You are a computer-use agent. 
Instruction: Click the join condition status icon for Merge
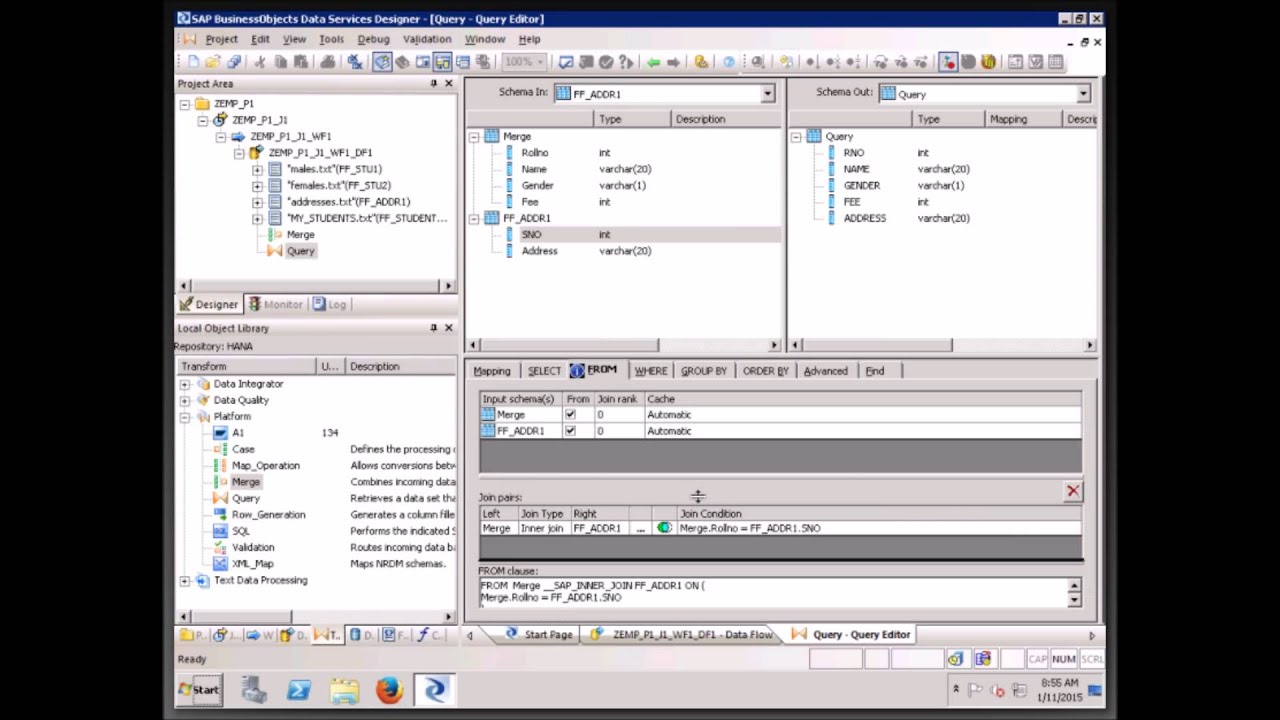[664, 528]
